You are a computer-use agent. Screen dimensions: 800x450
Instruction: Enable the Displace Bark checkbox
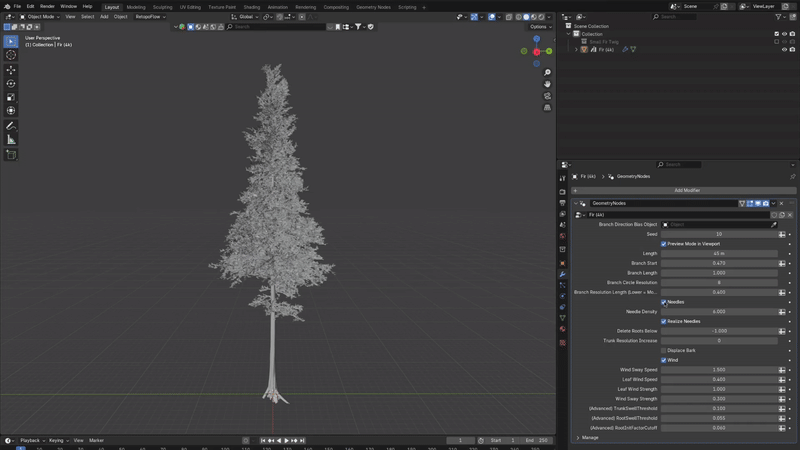(664, 351)
